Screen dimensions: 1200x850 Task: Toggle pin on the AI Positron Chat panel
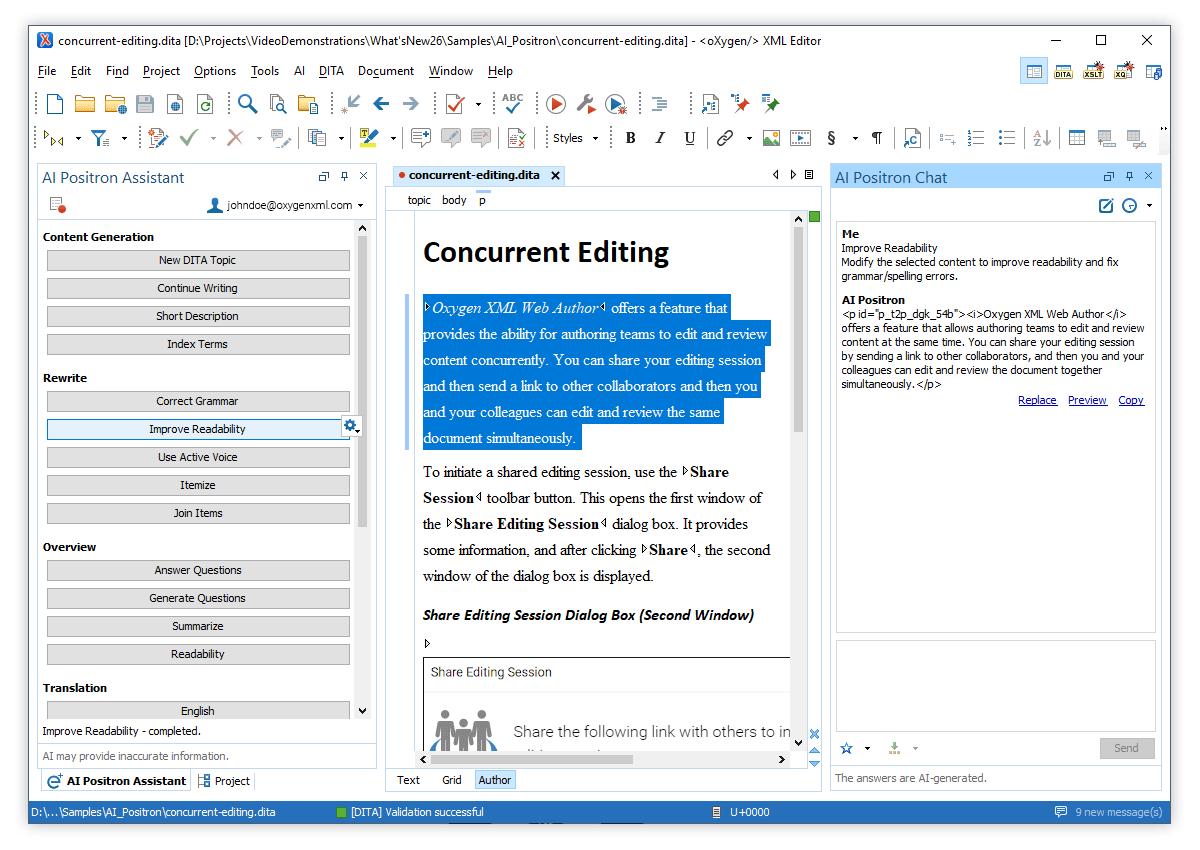click(1129, 177)
